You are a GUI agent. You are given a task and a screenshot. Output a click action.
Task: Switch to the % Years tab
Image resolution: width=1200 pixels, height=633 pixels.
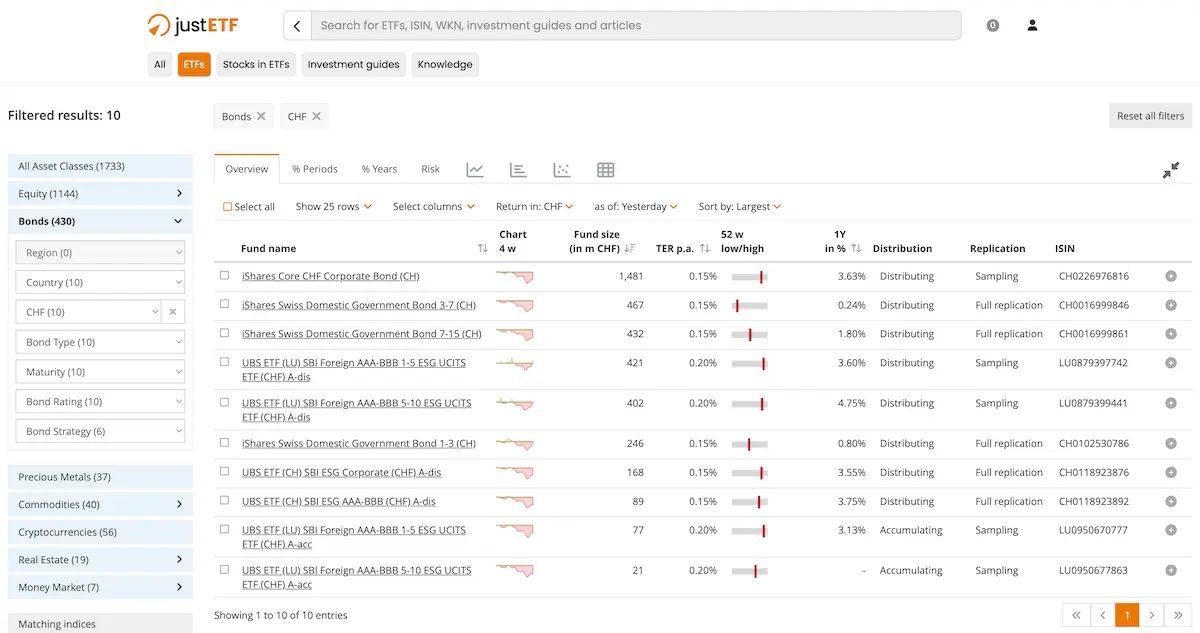click(x=379, y=169)
